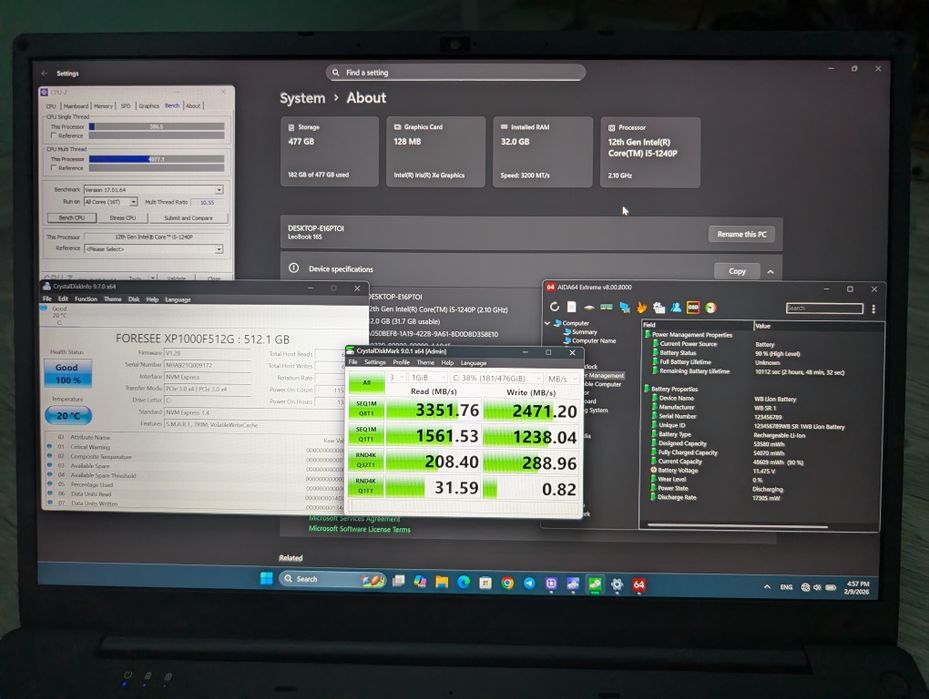Click the AIDA64 red 64 taskbar icon
Screen dimensions: 929x699
(x=639, y=585)
